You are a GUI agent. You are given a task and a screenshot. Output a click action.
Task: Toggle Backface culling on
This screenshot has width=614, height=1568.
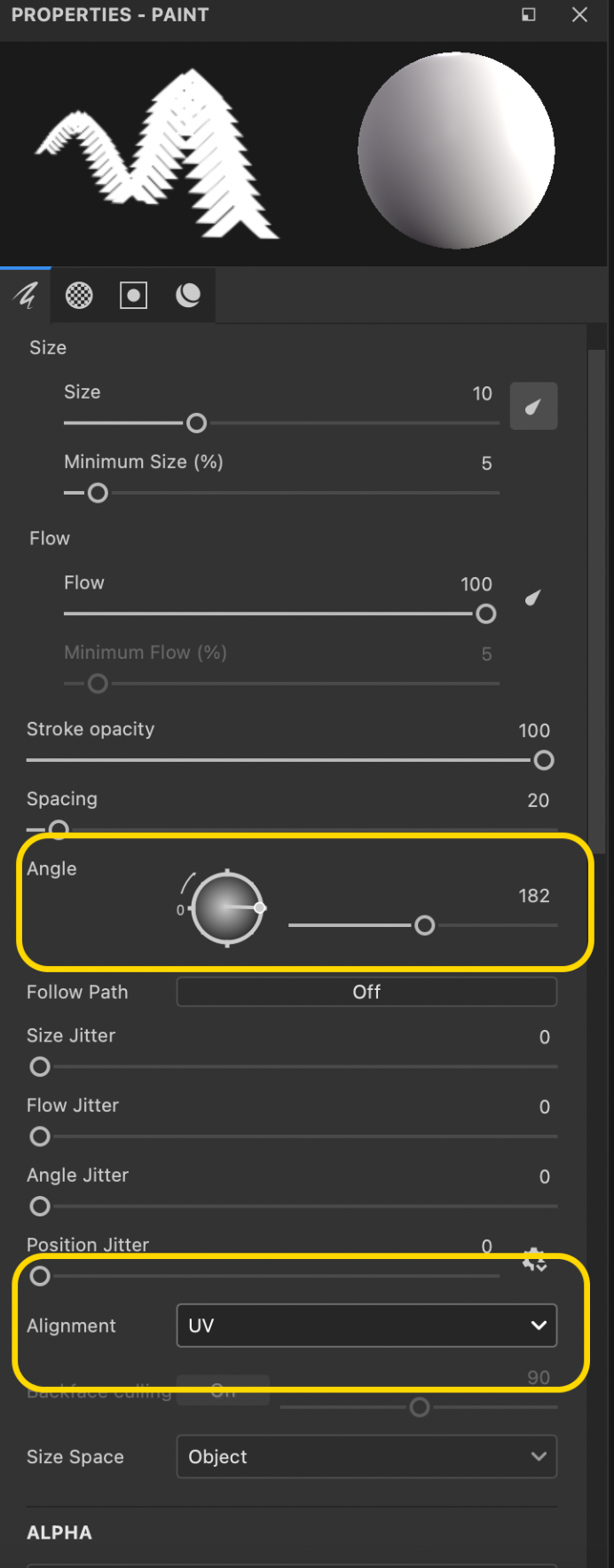(223, 1391)
